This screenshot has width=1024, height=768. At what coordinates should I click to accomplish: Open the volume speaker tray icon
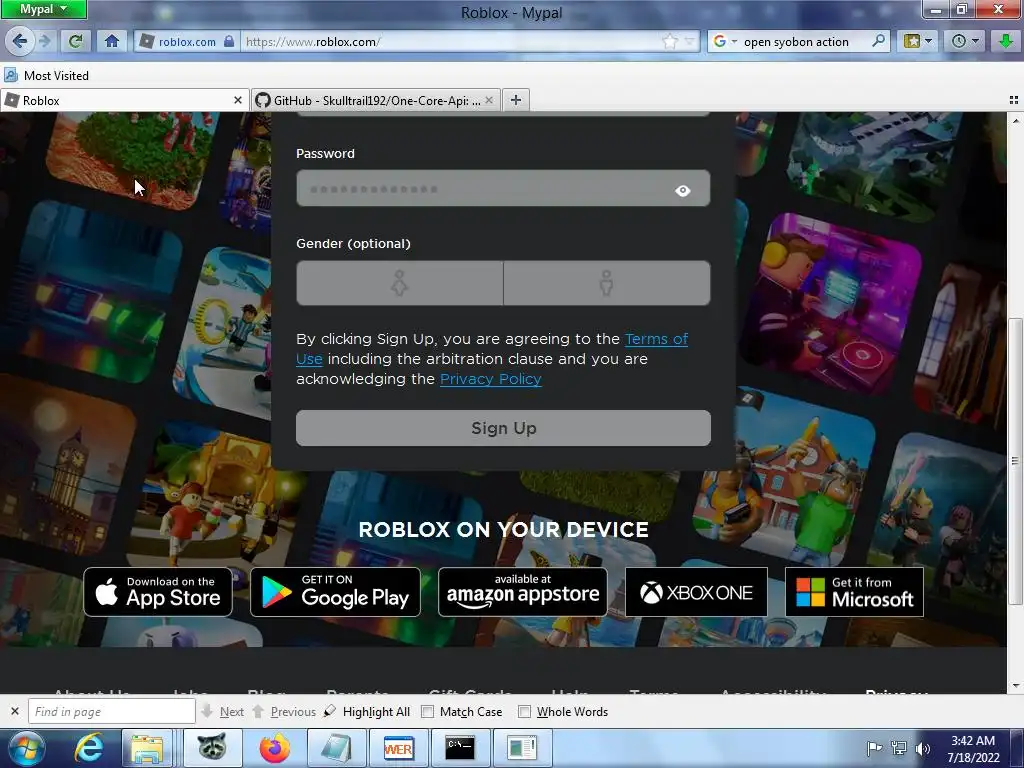pyautogui.click(x=922, y=748)
